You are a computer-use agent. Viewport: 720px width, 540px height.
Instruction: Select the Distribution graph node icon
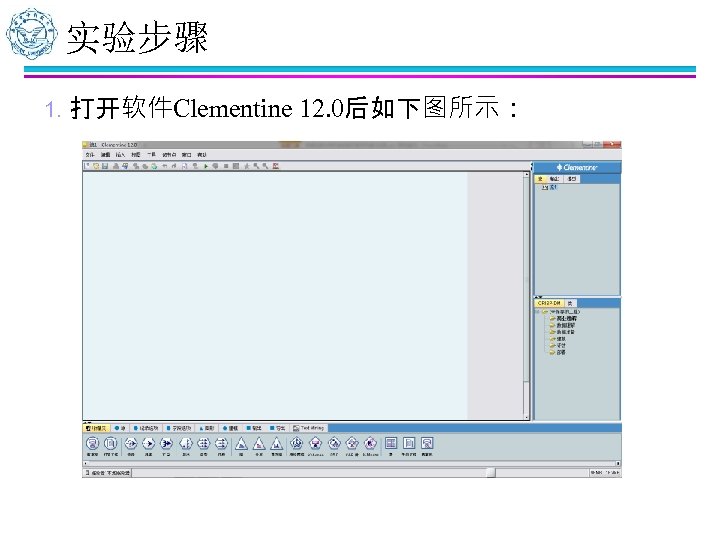(x=259, y=444)
